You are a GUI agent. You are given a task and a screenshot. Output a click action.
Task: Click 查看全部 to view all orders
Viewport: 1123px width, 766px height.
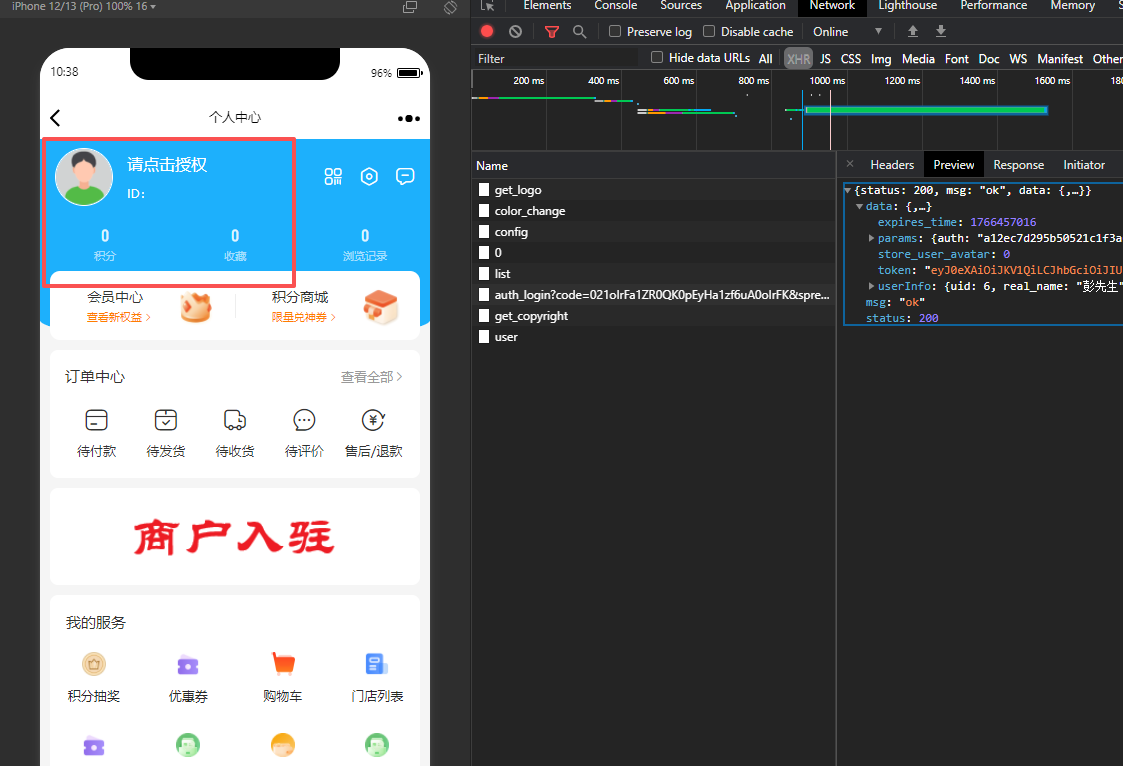371,377
